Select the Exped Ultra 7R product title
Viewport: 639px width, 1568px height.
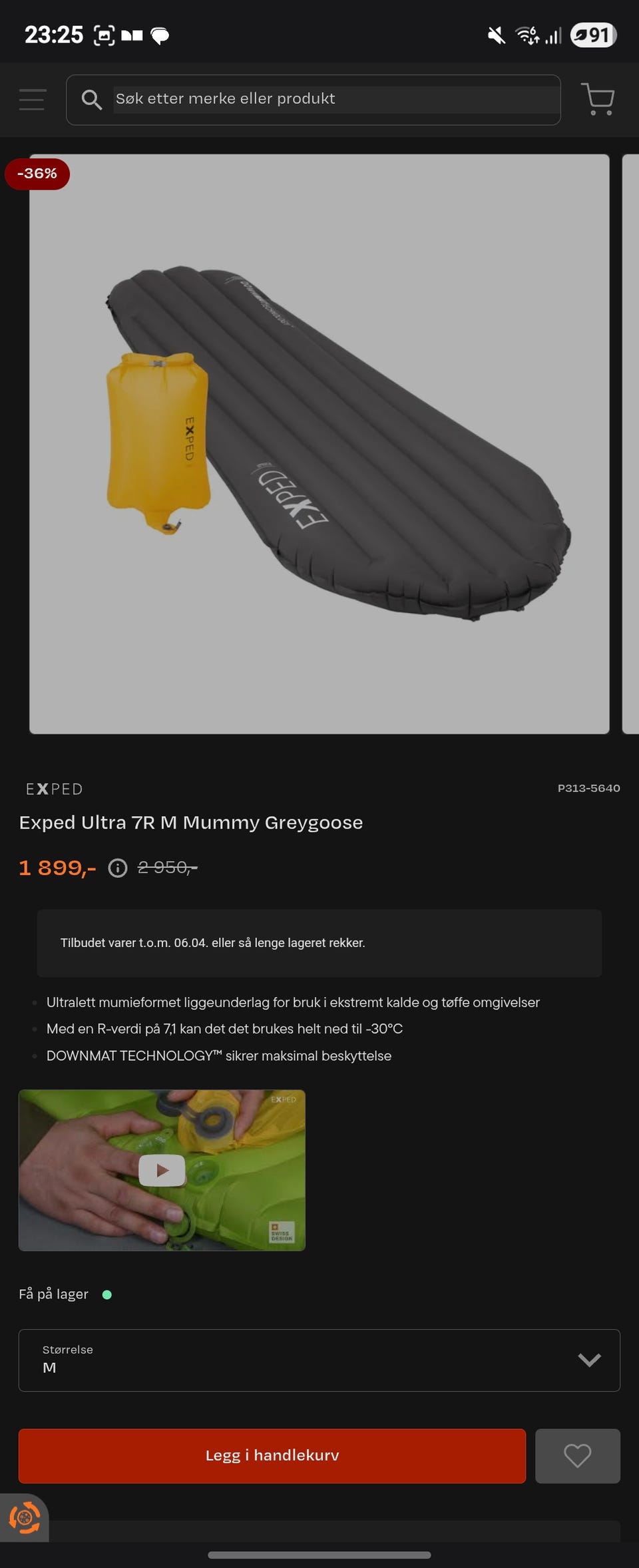pos(191,823)
